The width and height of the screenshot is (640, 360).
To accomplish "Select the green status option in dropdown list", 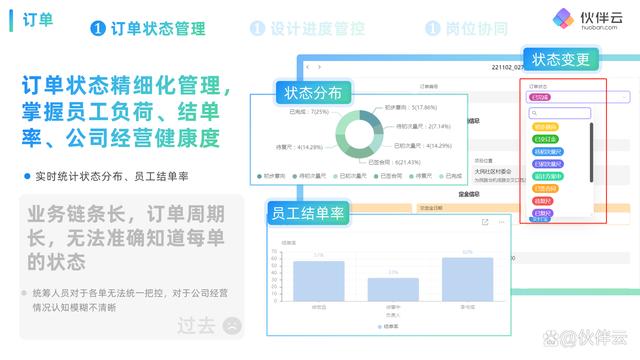I will pyautogui.click(x=545, y=139).
